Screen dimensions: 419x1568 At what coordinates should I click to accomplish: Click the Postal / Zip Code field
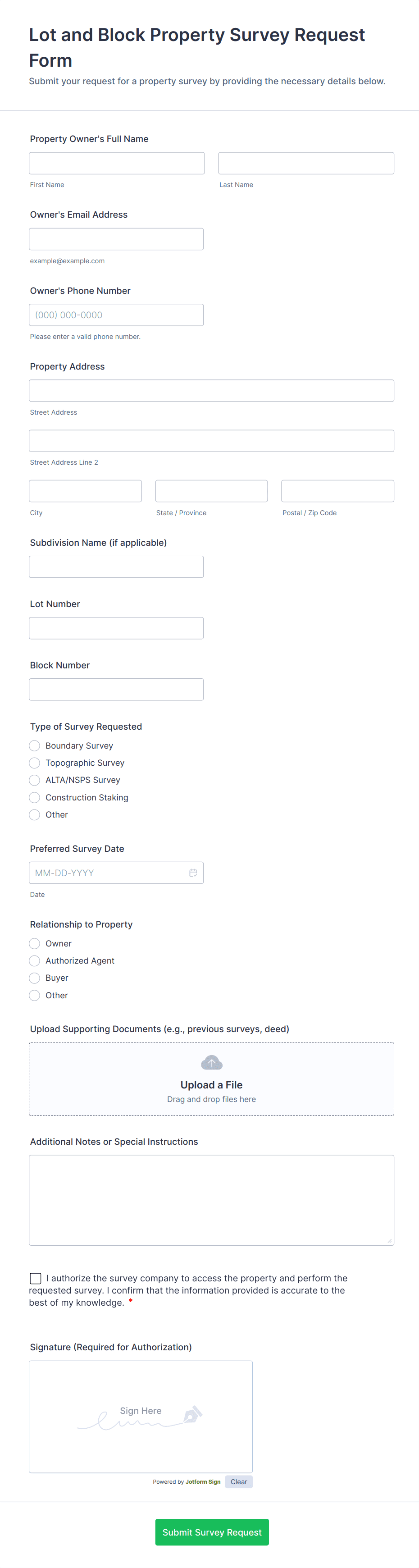pyautogui.click(x=337, y=491)
